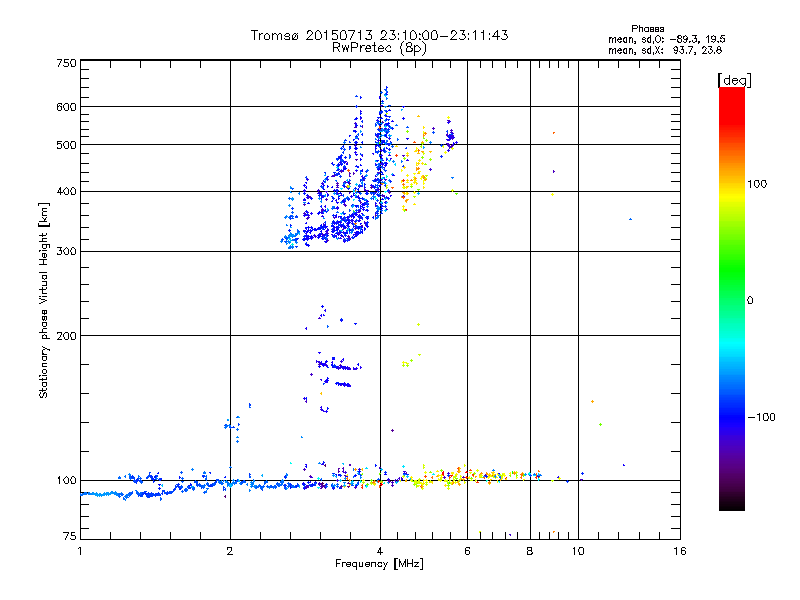The width and height of the screenshot is (800, 600).
Task: Click the x-axis tick label '2'
Action: click(x=230, y=551)
